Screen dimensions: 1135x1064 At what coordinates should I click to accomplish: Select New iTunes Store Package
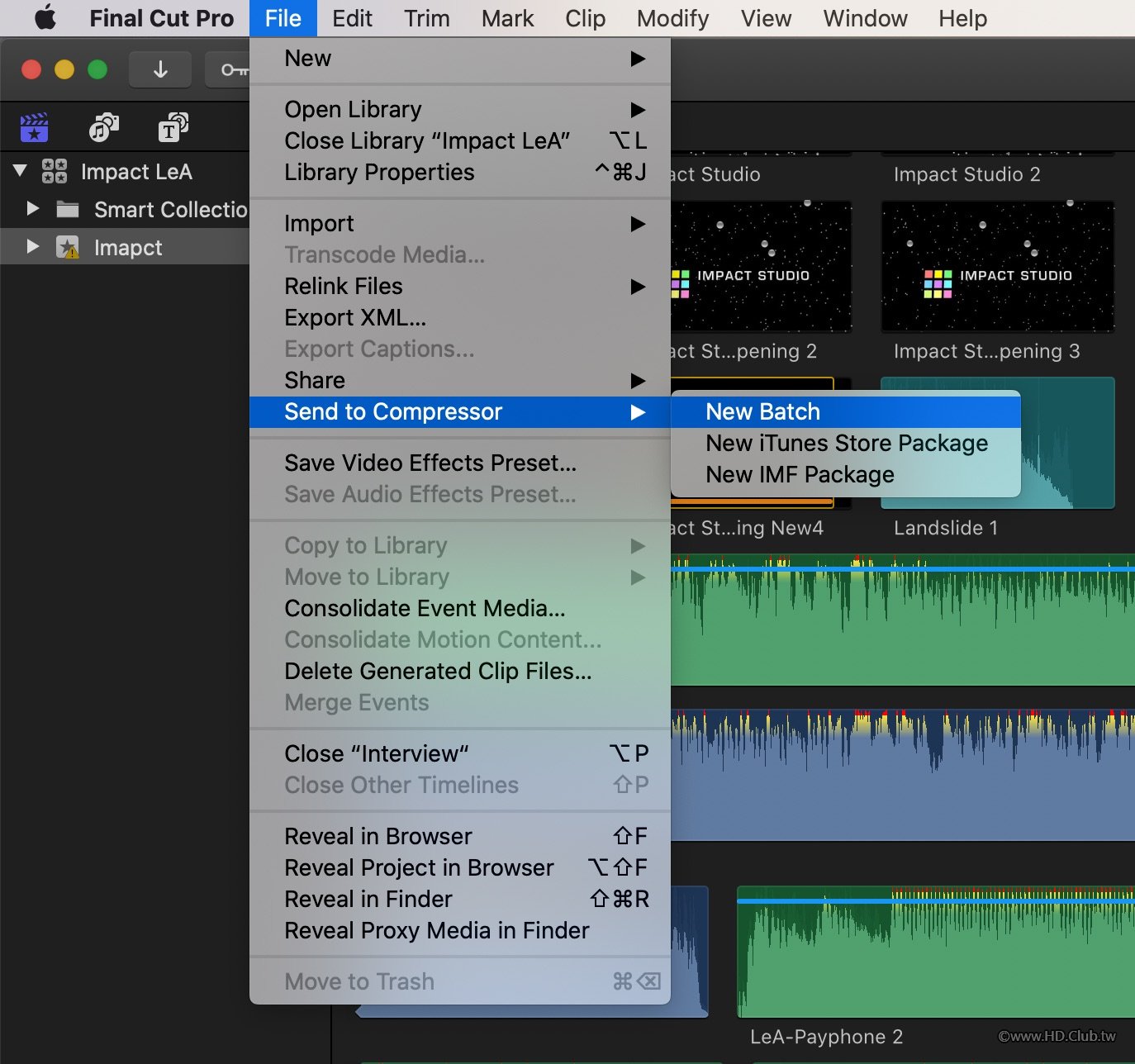[x=846, y=443]
